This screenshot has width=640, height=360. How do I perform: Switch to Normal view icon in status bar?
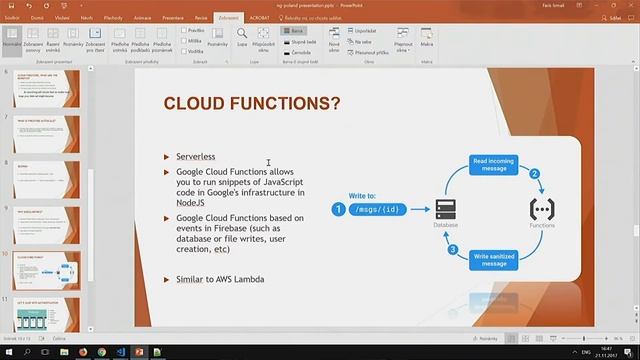coord(511,338)
